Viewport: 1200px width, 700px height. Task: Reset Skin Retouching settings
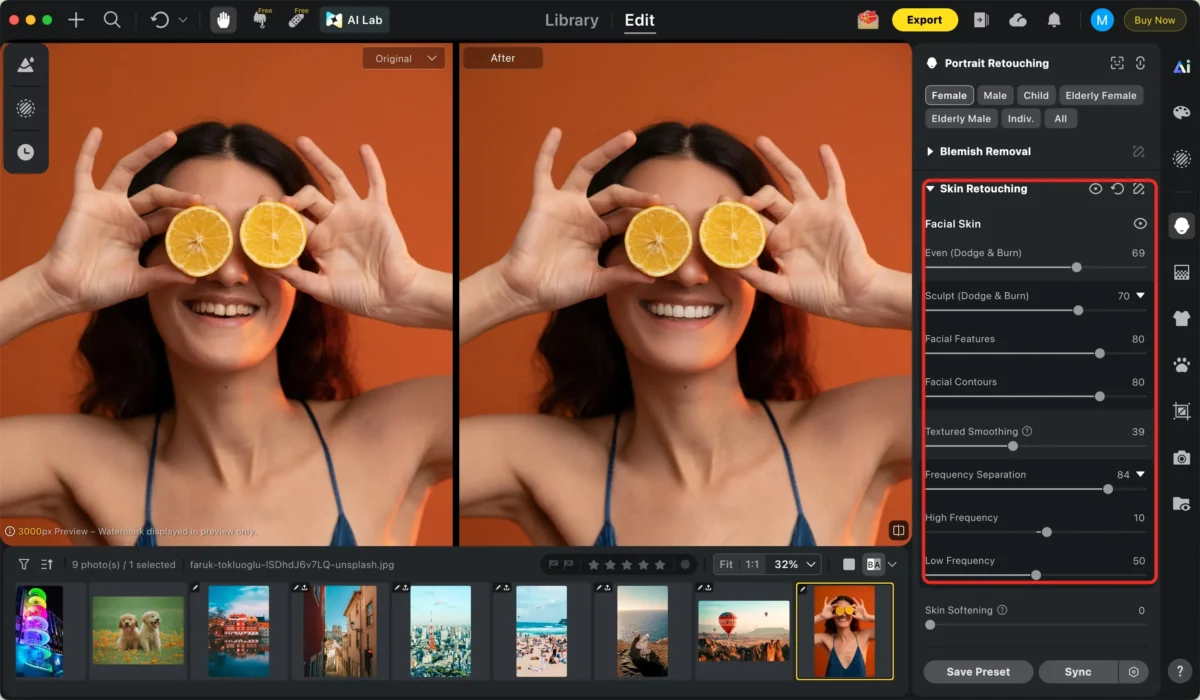1117,189
